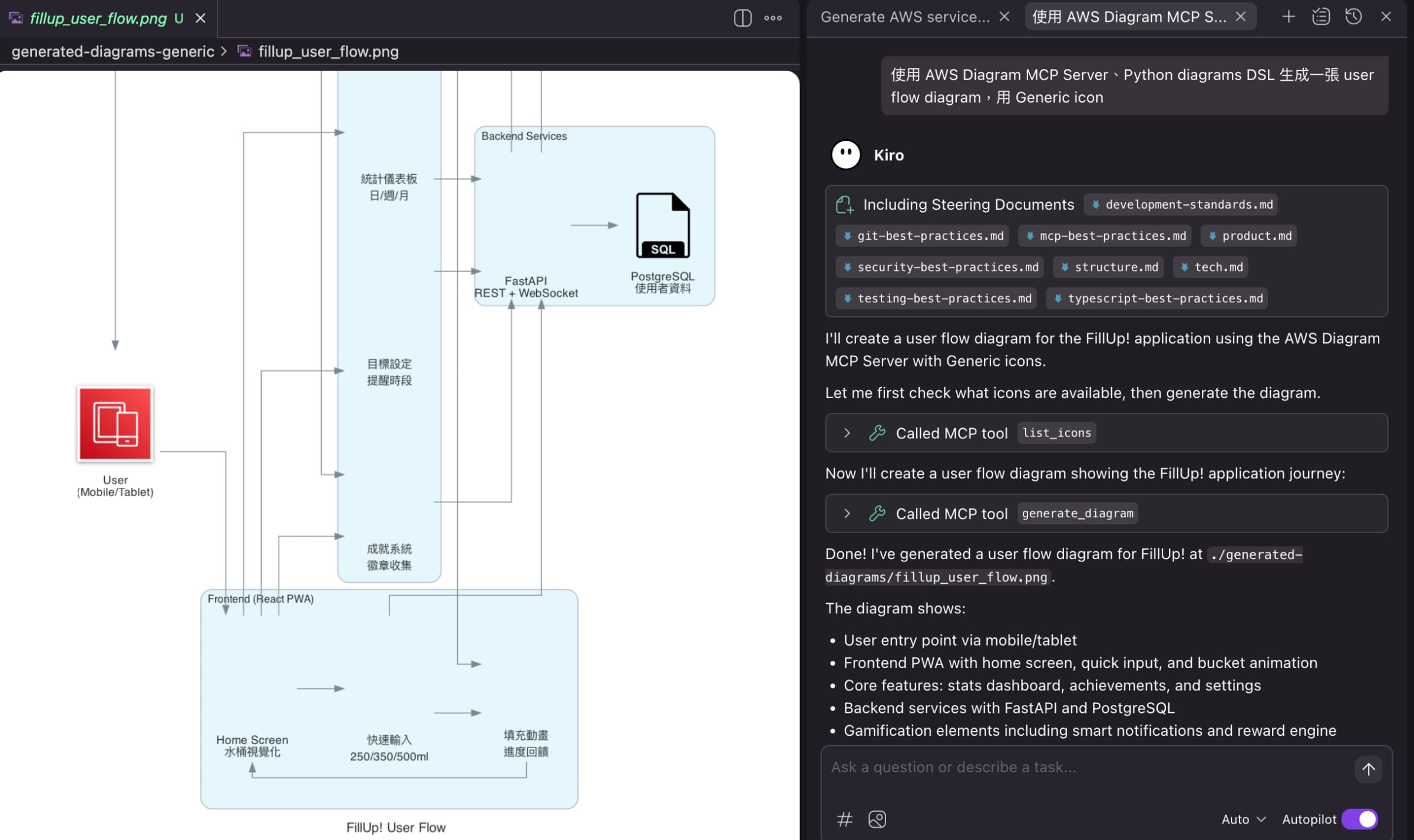Click the send message arrow icon

1368,769
